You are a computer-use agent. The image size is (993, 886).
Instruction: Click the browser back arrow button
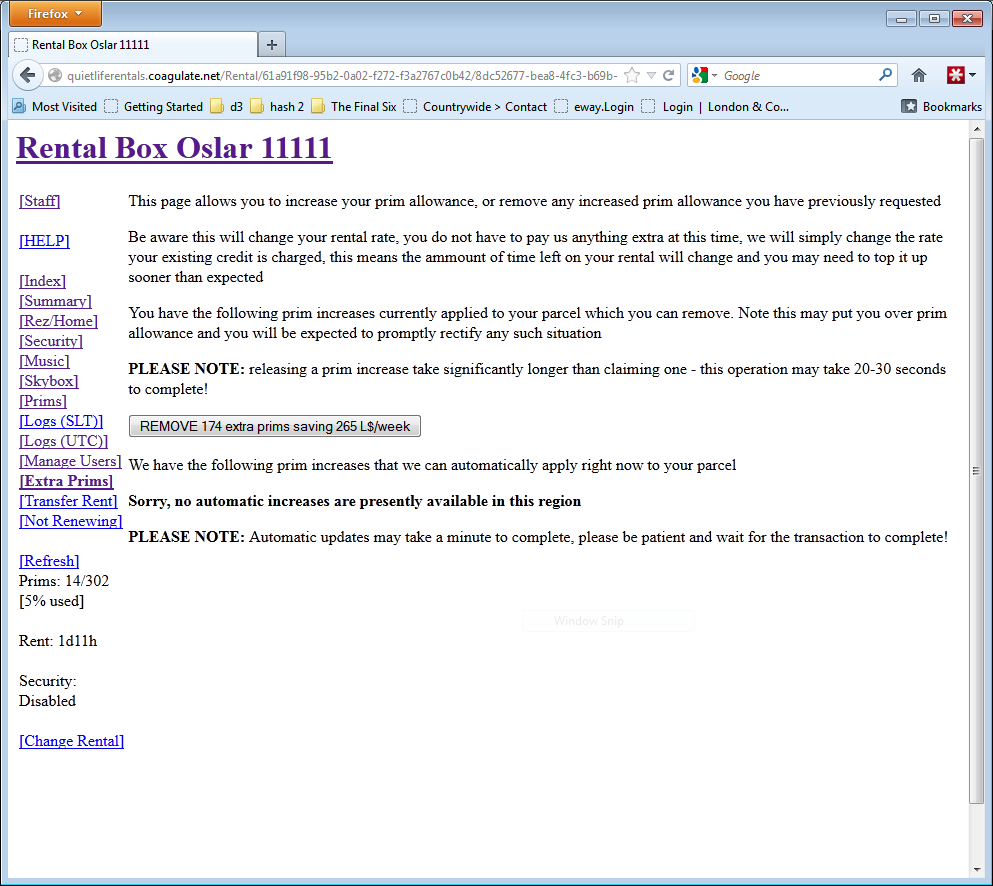tap(27, 75)
